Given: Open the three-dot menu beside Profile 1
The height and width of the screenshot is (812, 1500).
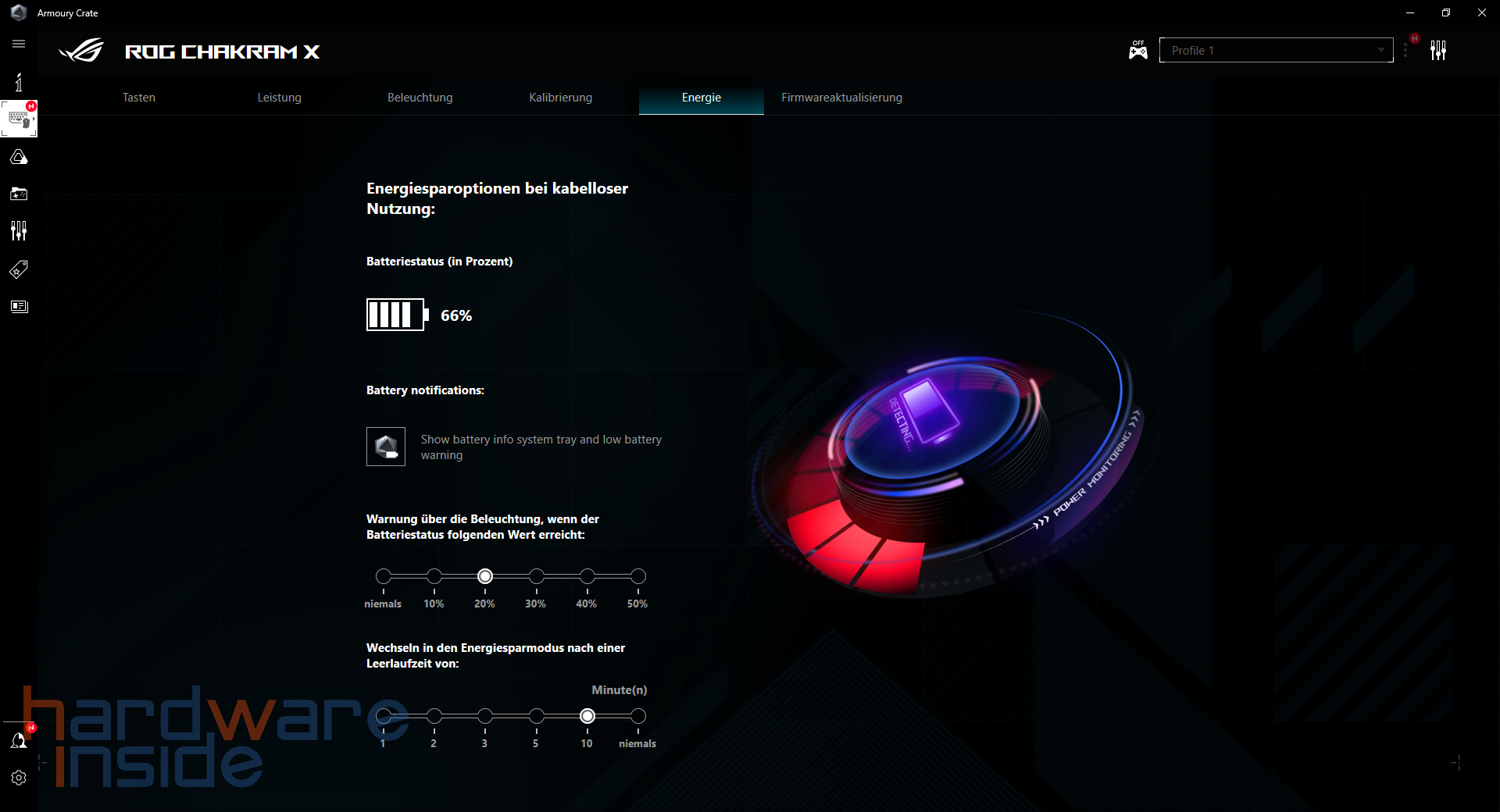Looking at the screenshot, I should click(x=1406, y=50).
